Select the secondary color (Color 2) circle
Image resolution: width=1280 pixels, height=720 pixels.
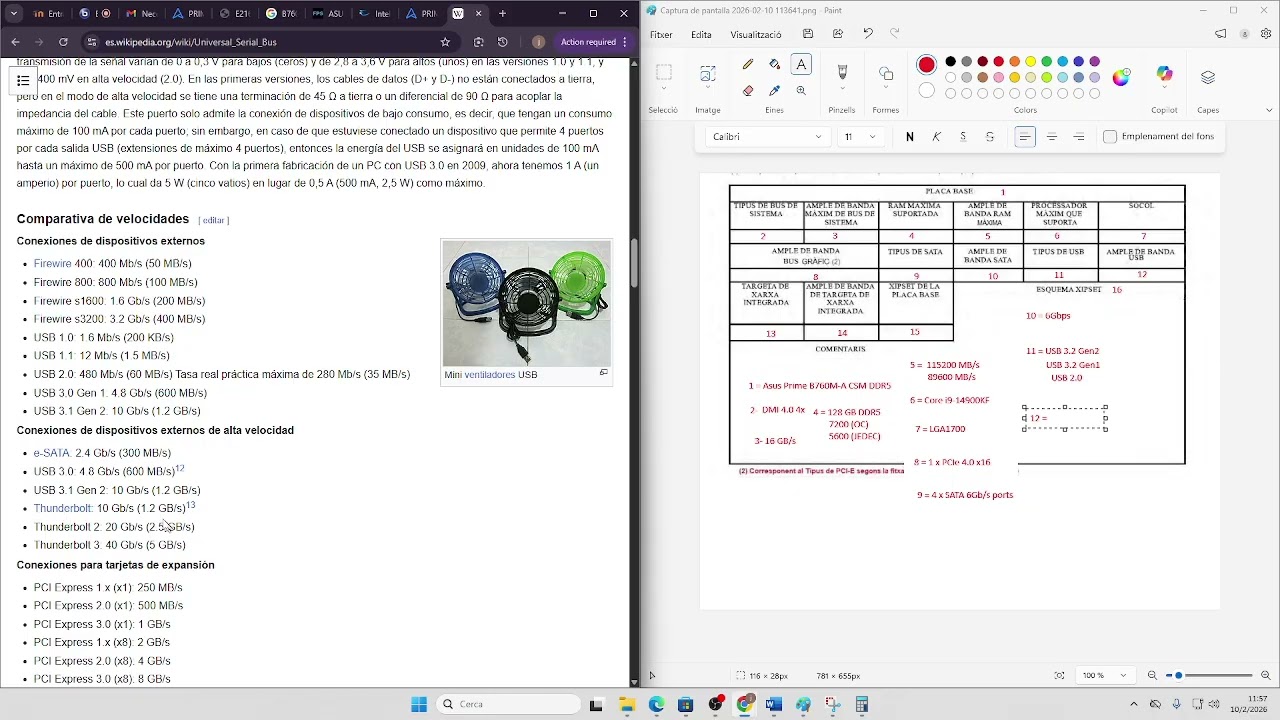926,91
